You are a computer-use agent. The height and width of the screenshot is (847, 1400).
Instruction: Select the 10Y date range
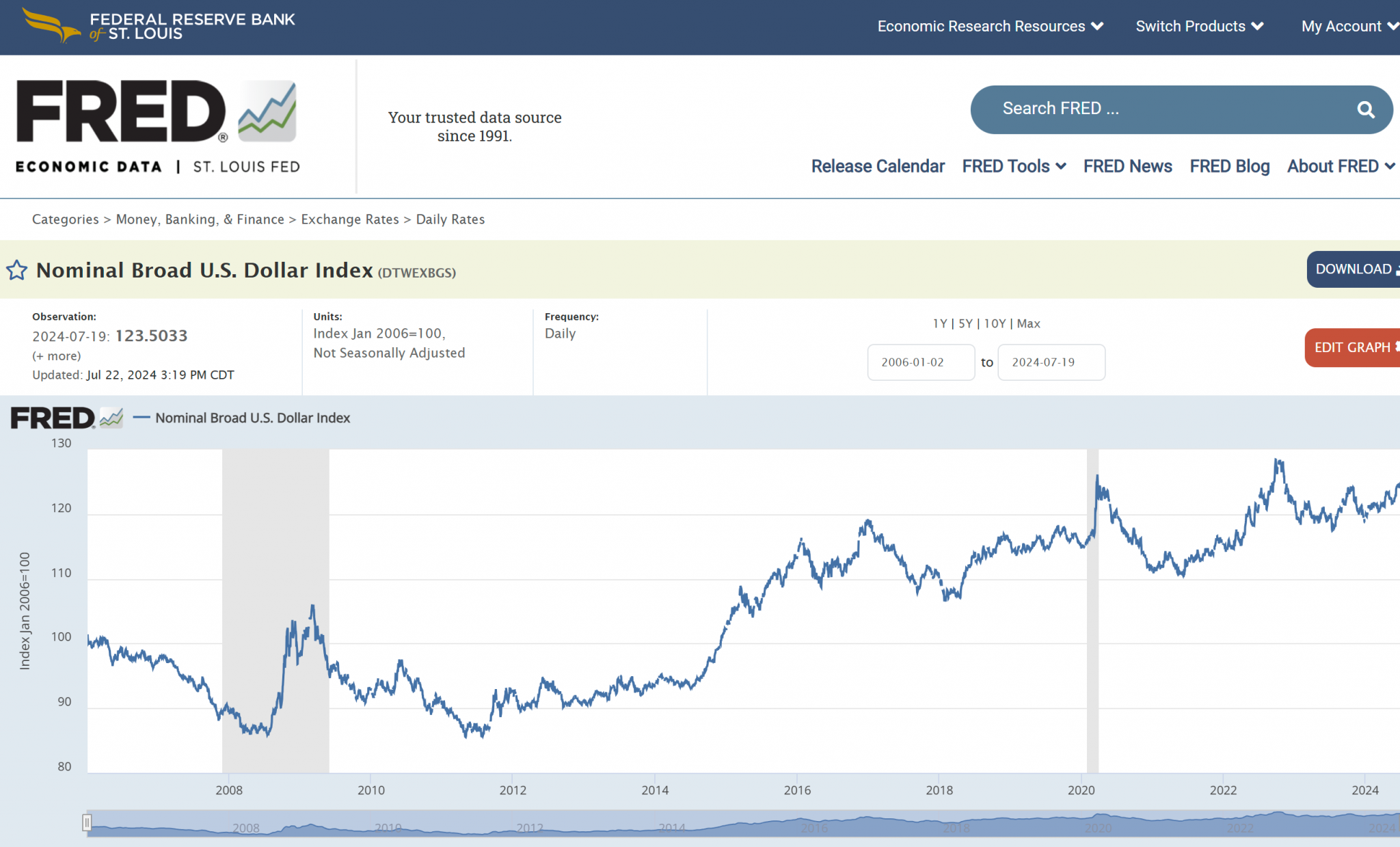(995, 323)
